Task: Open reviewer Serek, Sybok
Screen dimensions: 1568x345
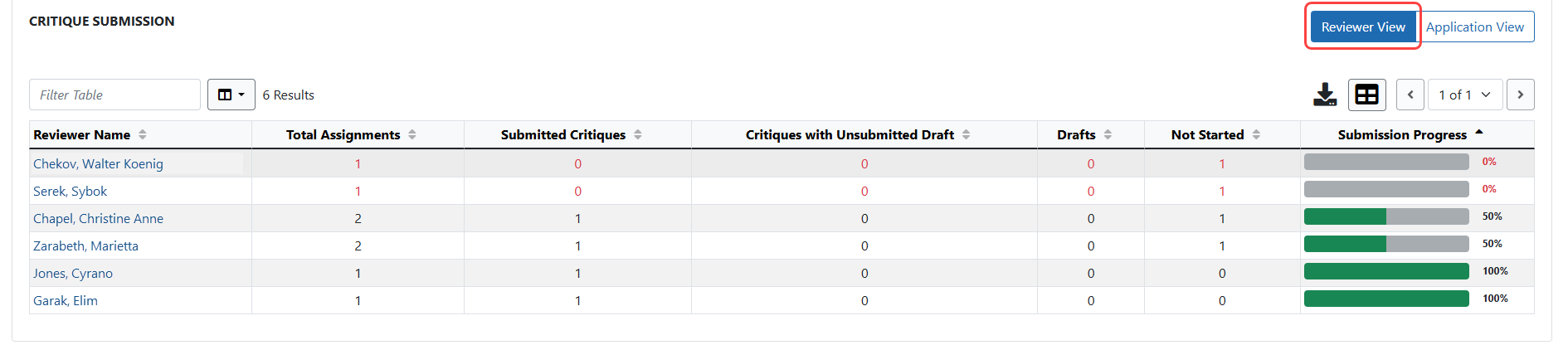Action: tap(70, 191)
